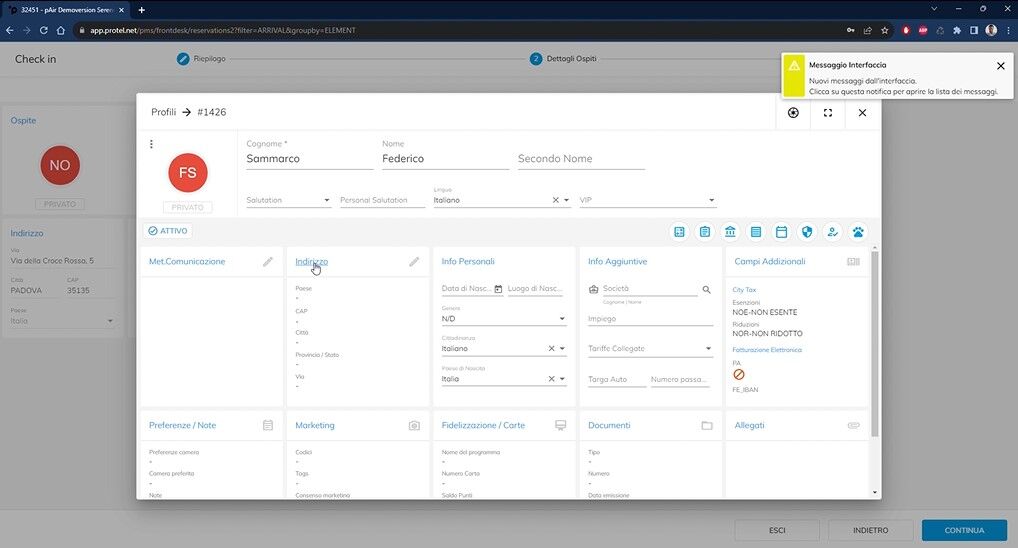Click the three-dot menu beside the avatar
Viewport: 1018px width, 548px height.
coord(151,144)
